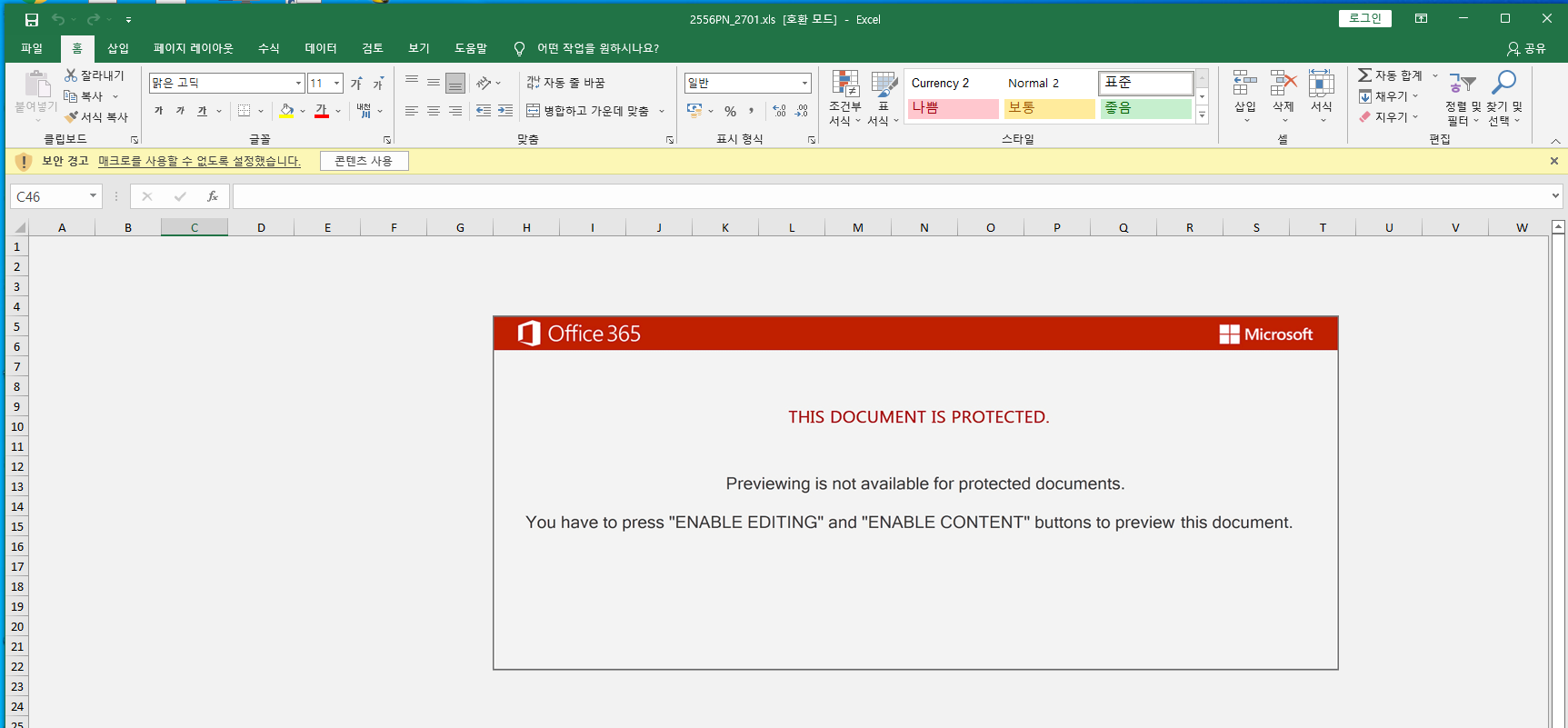Toggle underline formatting
This screenshot has width=1568, height=728.
coord(202,111)
